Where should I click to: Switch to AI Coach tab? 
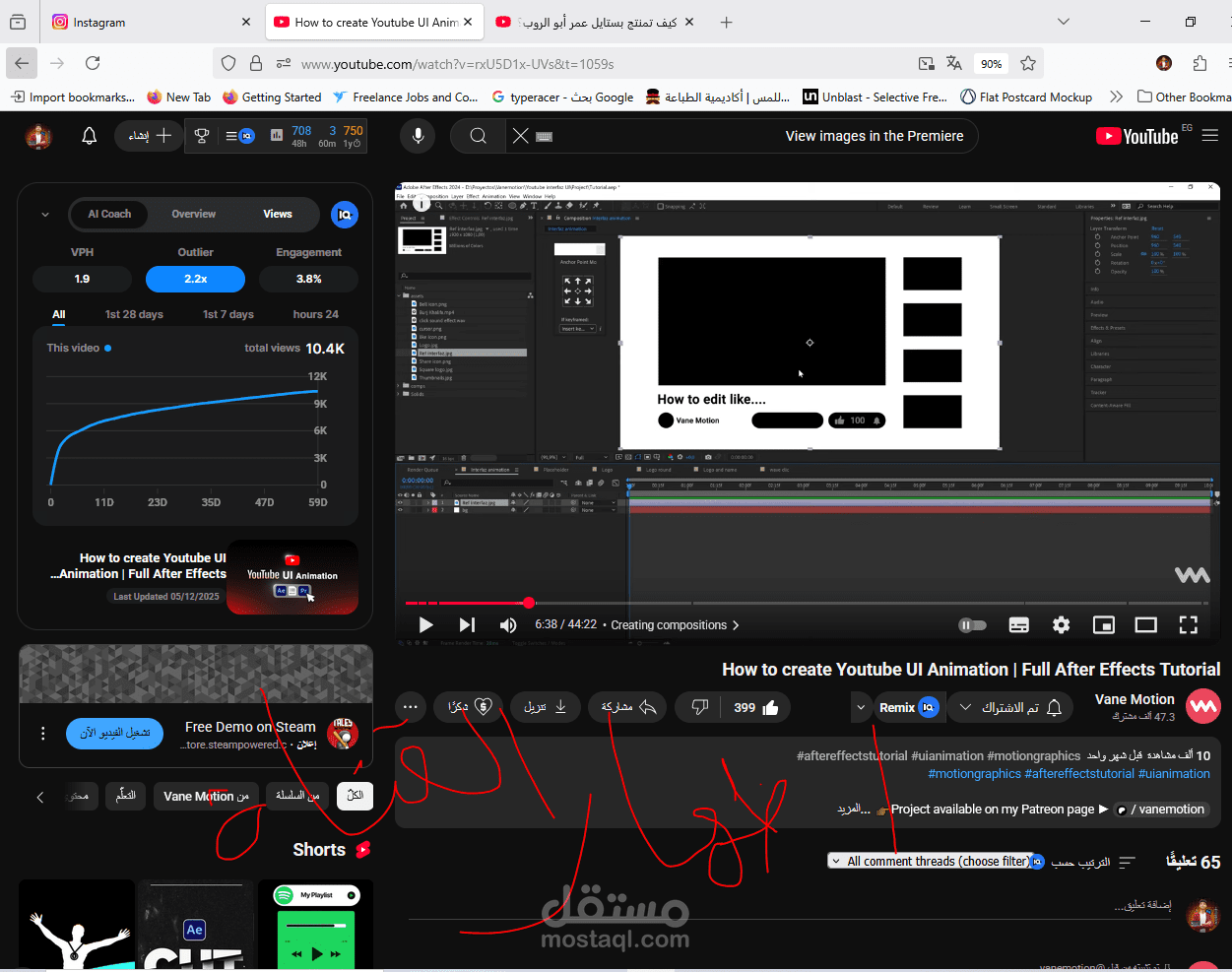[x=109, y=214]
